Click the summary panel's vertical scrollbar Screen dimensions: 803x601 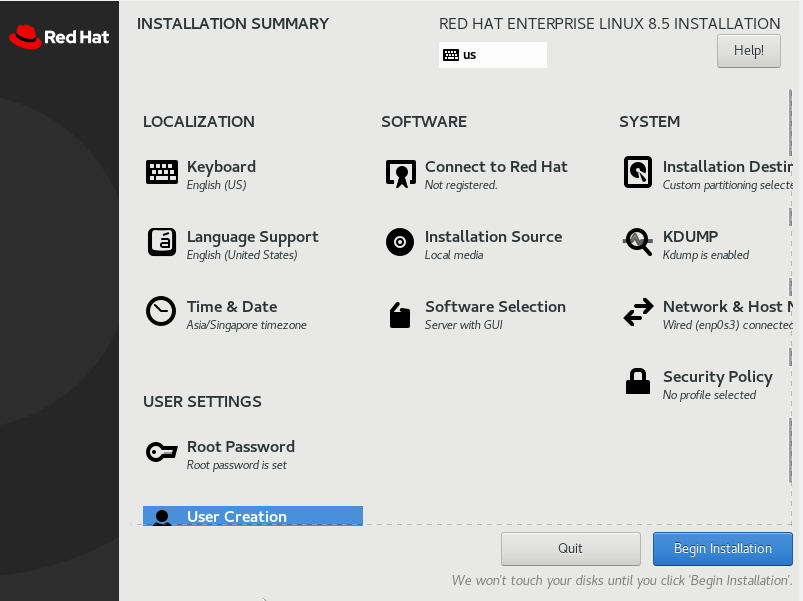click(x=790, y=287)
